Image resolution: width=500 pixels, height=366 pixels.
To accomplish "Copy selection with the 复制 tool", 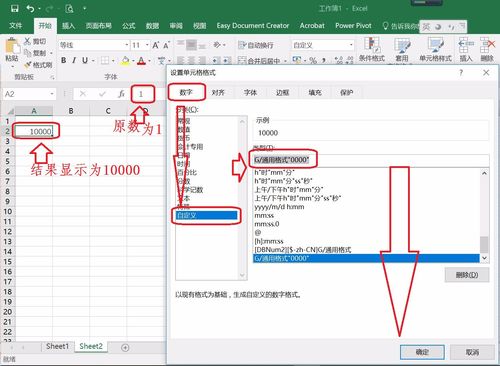I will (x=36, y=53).
